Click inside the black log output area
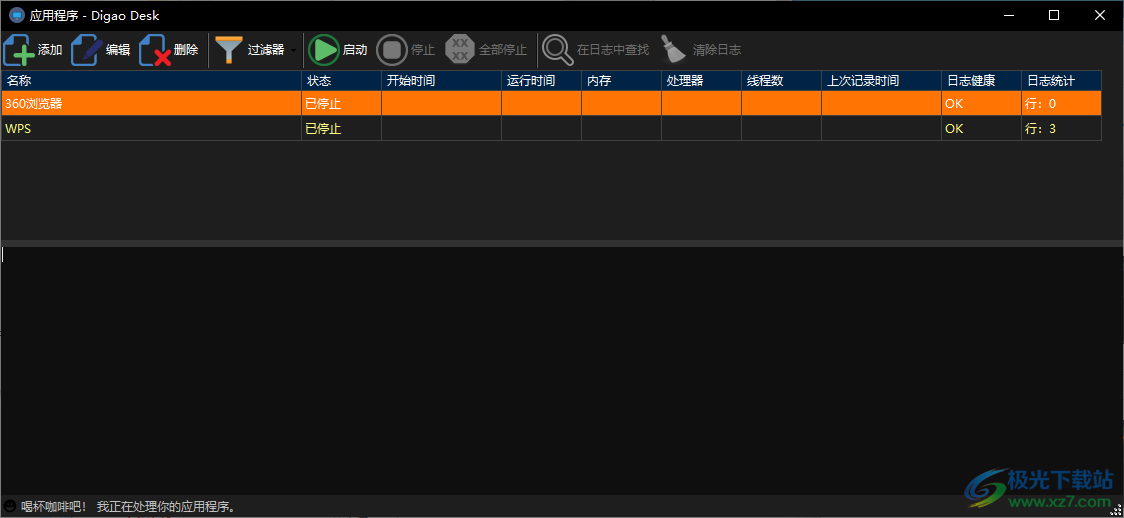The height and width of the screenshot is (518, 1124). [561, 370]
